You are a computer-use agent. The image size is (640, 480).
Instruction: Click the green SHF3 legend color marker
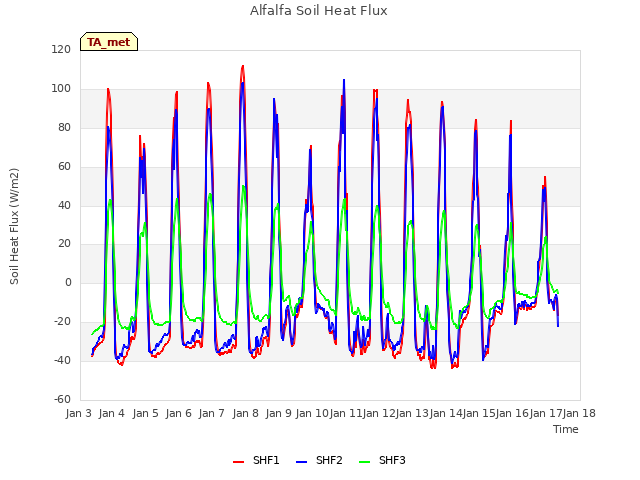point(364,462)
